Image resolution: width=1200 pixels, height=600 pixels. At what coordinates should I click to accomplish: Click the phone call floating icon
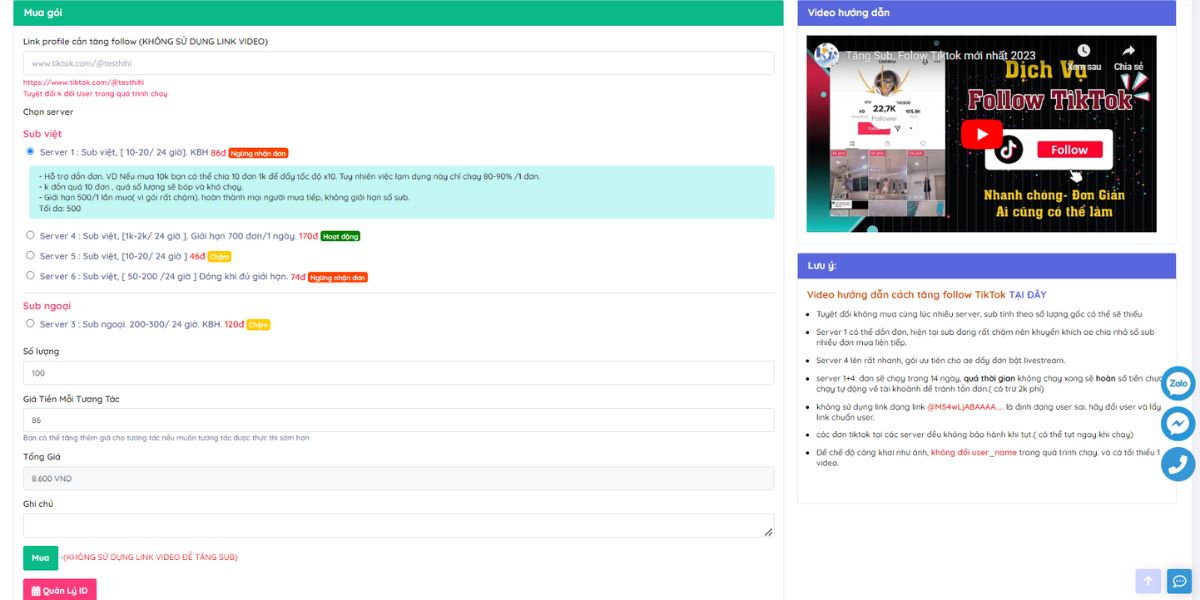pos(1178,465)
